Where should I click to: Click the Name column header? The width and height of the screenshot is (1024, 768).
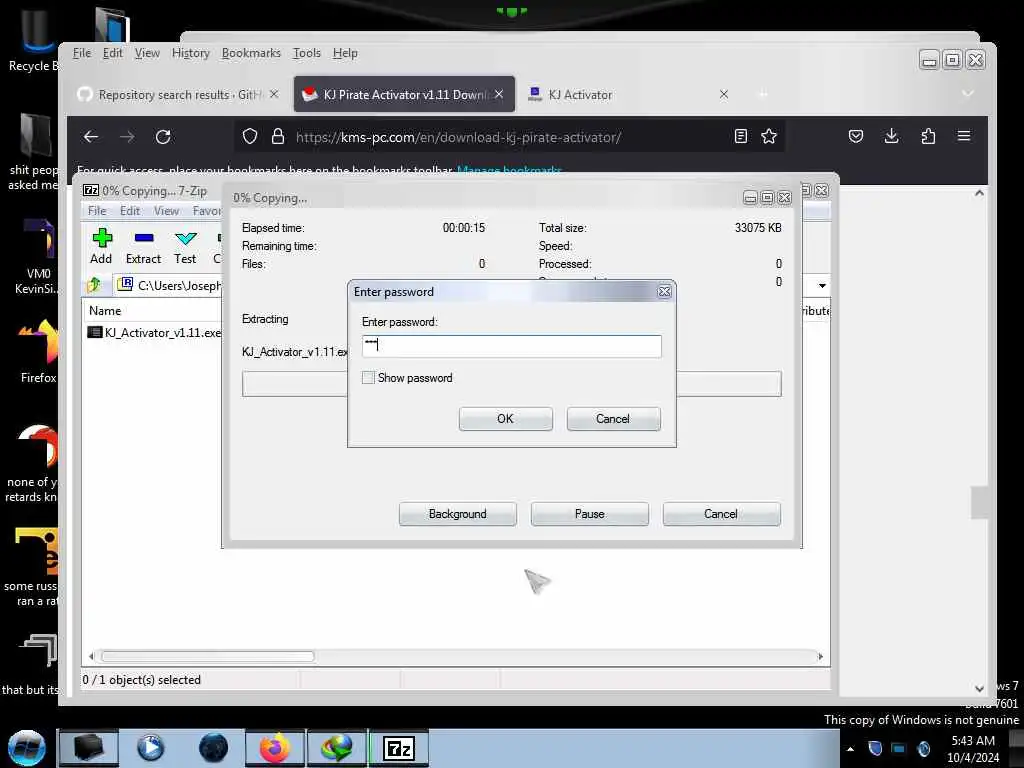[x=104, y=311]
